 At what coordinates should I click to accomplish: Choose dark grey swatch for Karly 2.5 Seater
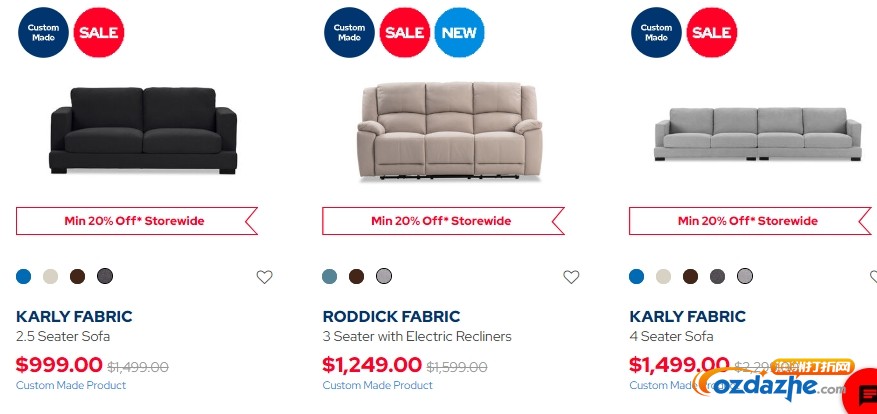pyautogui.click(x=105, y=276)
